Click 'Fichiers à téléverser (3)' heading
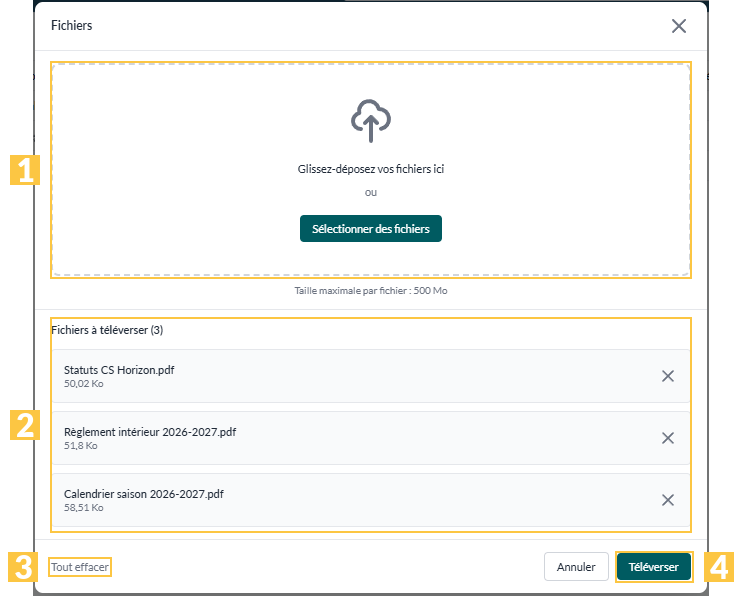742x596 pixels. click(107, 330)
